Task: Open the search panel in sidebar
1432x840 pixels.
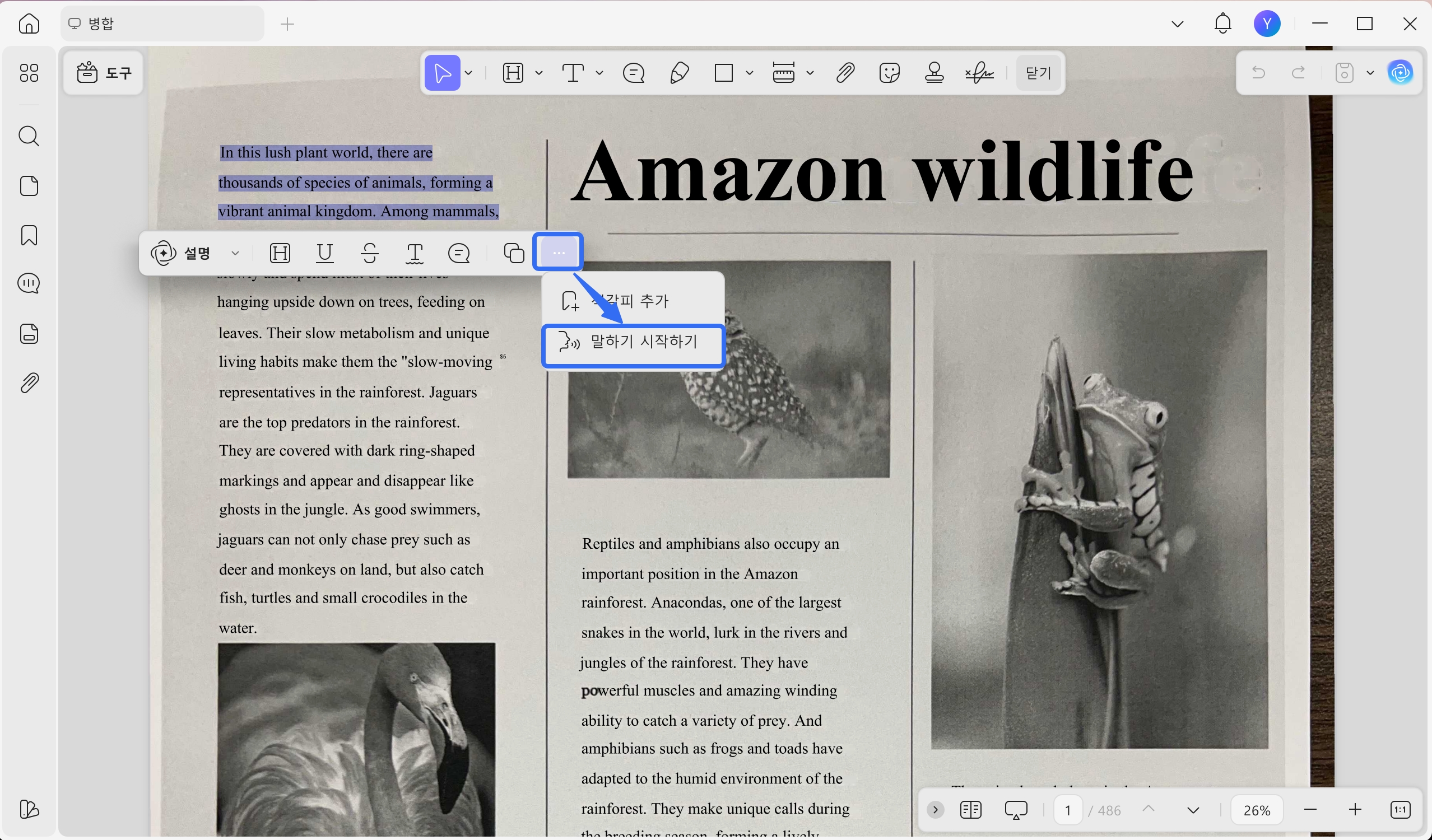Action: click(29, 136)
